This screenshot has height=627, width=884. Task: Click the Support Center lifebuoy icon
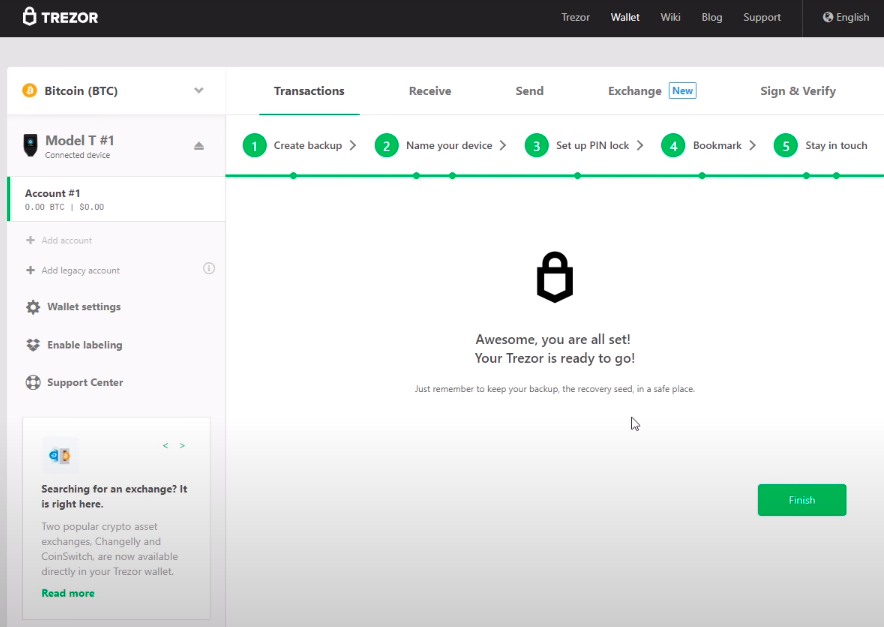(33, 382)
